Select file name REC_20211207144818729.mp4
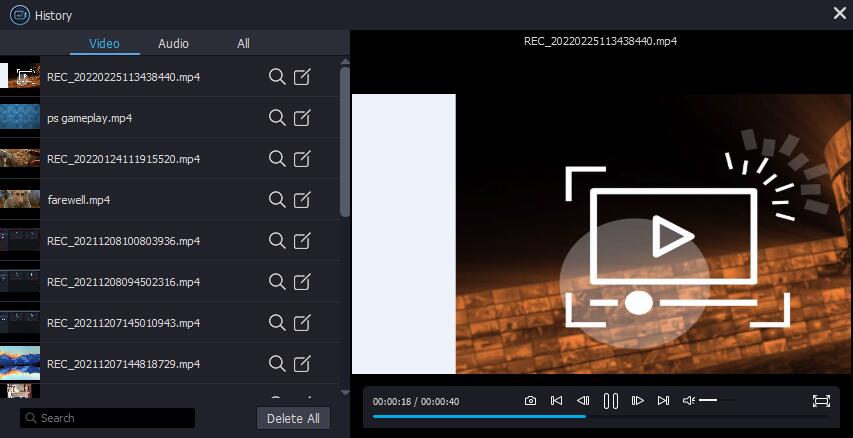The width and height of the screenshot is (853, 438). (123, 364)
